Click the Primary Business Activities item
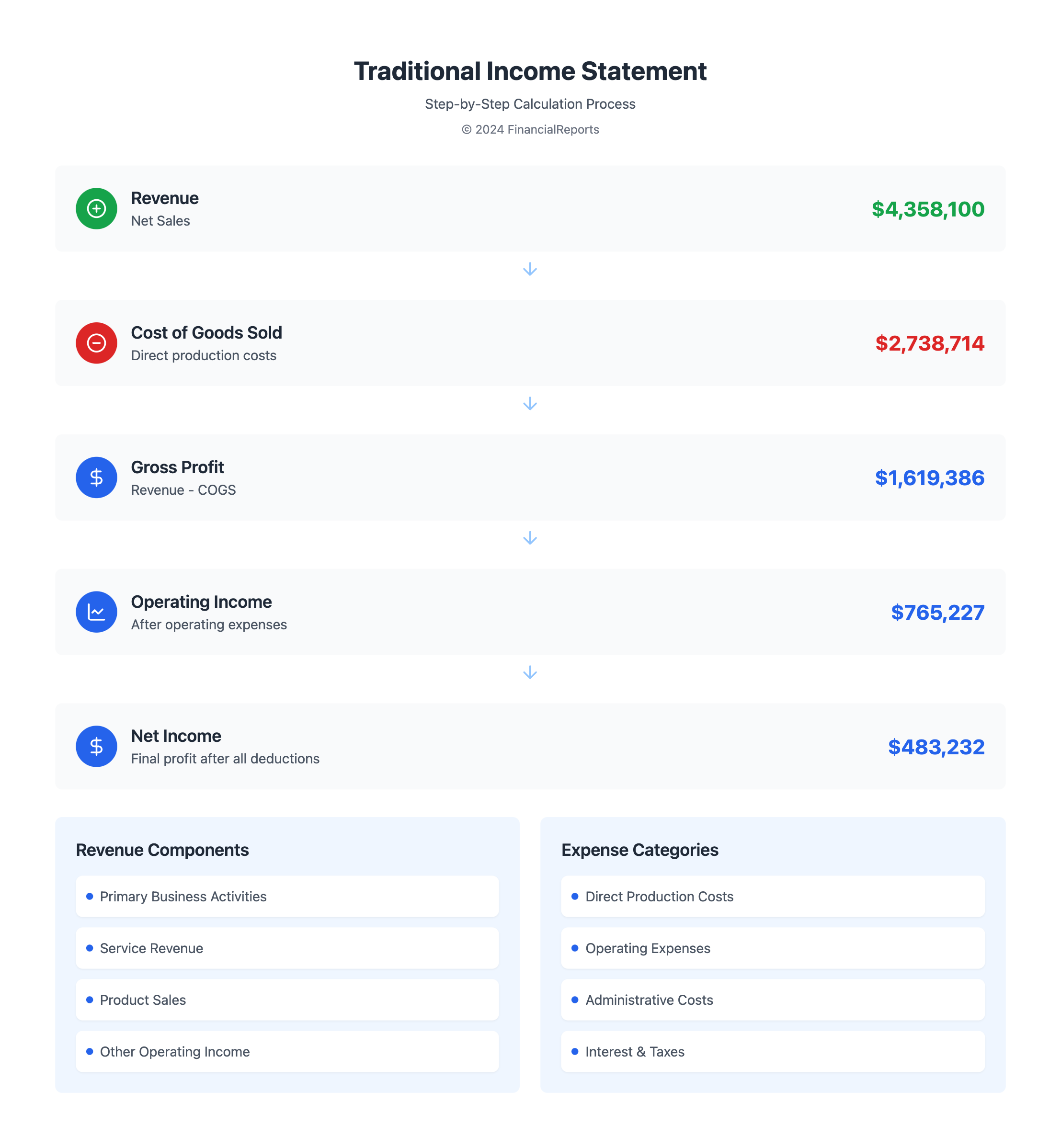1061x1148 pixels. 183,896
